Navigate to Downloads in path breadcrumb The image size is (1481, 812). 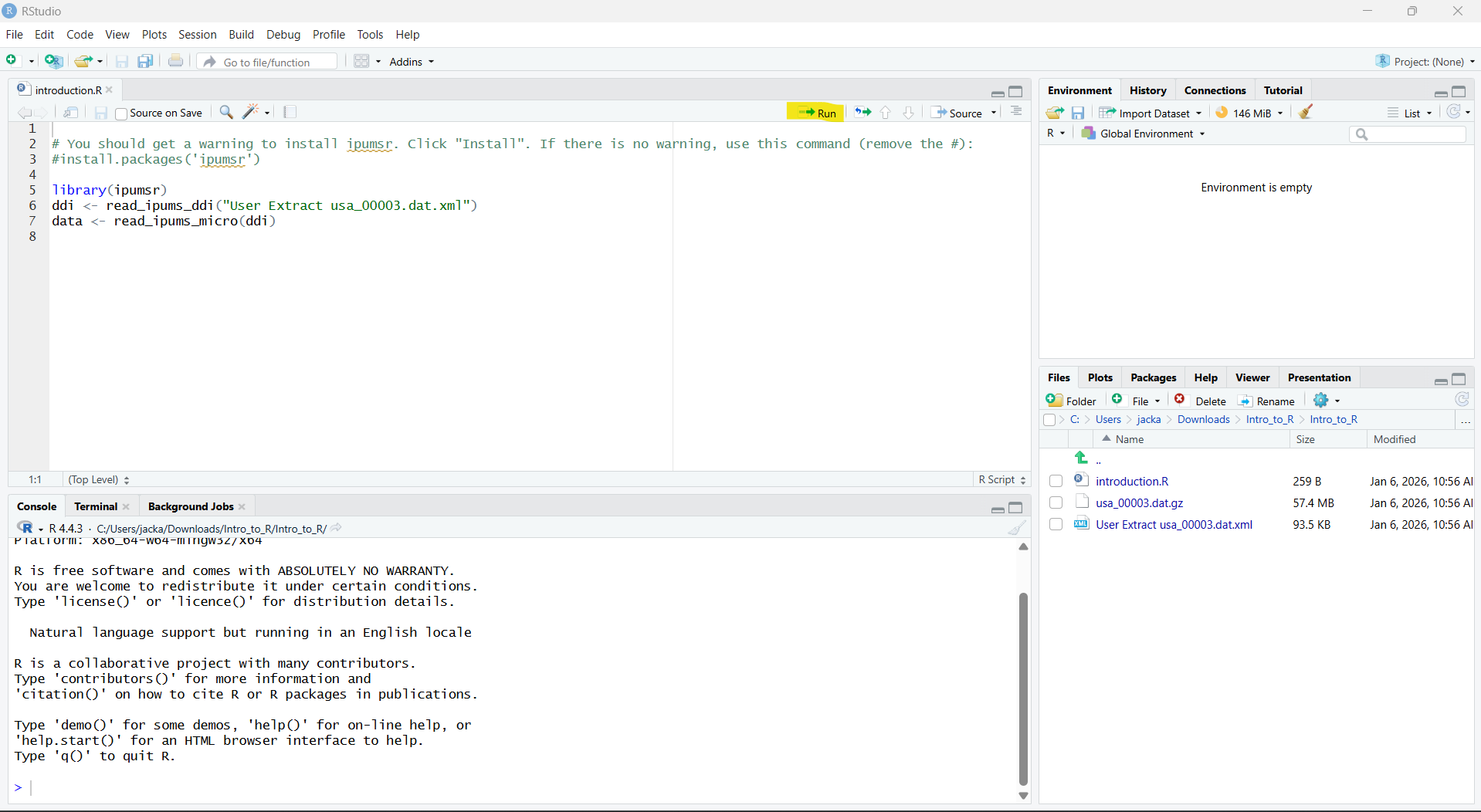point(1203,420)
